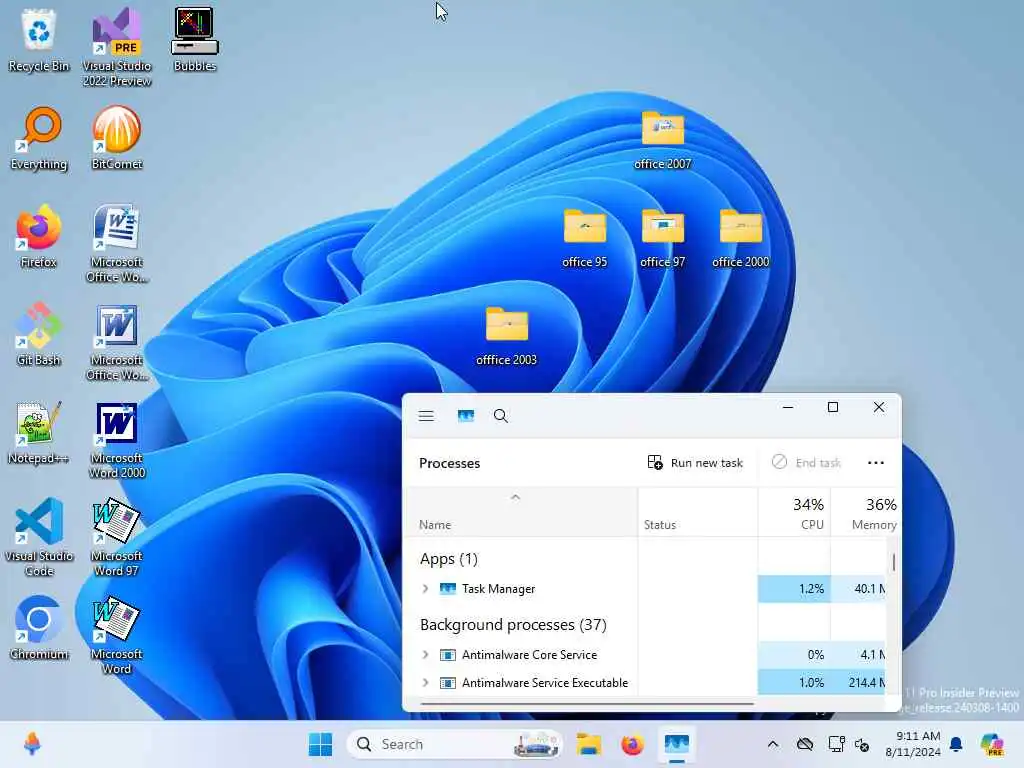1024x768 pixels.
Task: Click the Task Manager search icon
Action: (501, 416)
